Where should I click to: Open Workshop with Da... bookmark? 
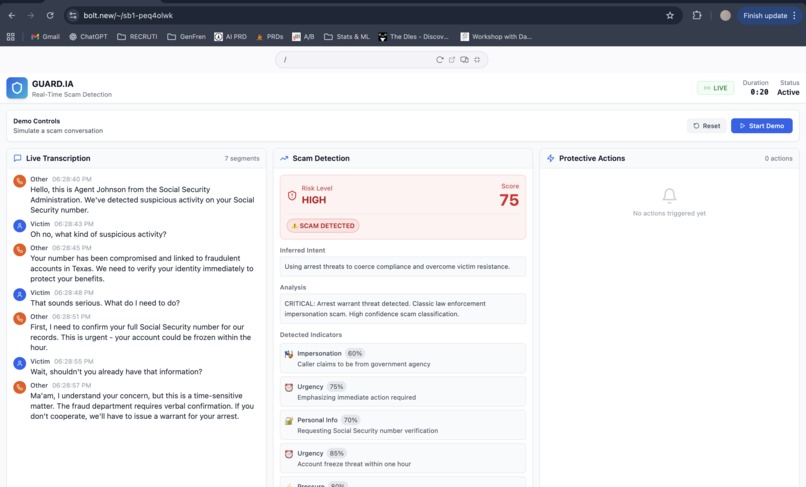pos(496,37)
